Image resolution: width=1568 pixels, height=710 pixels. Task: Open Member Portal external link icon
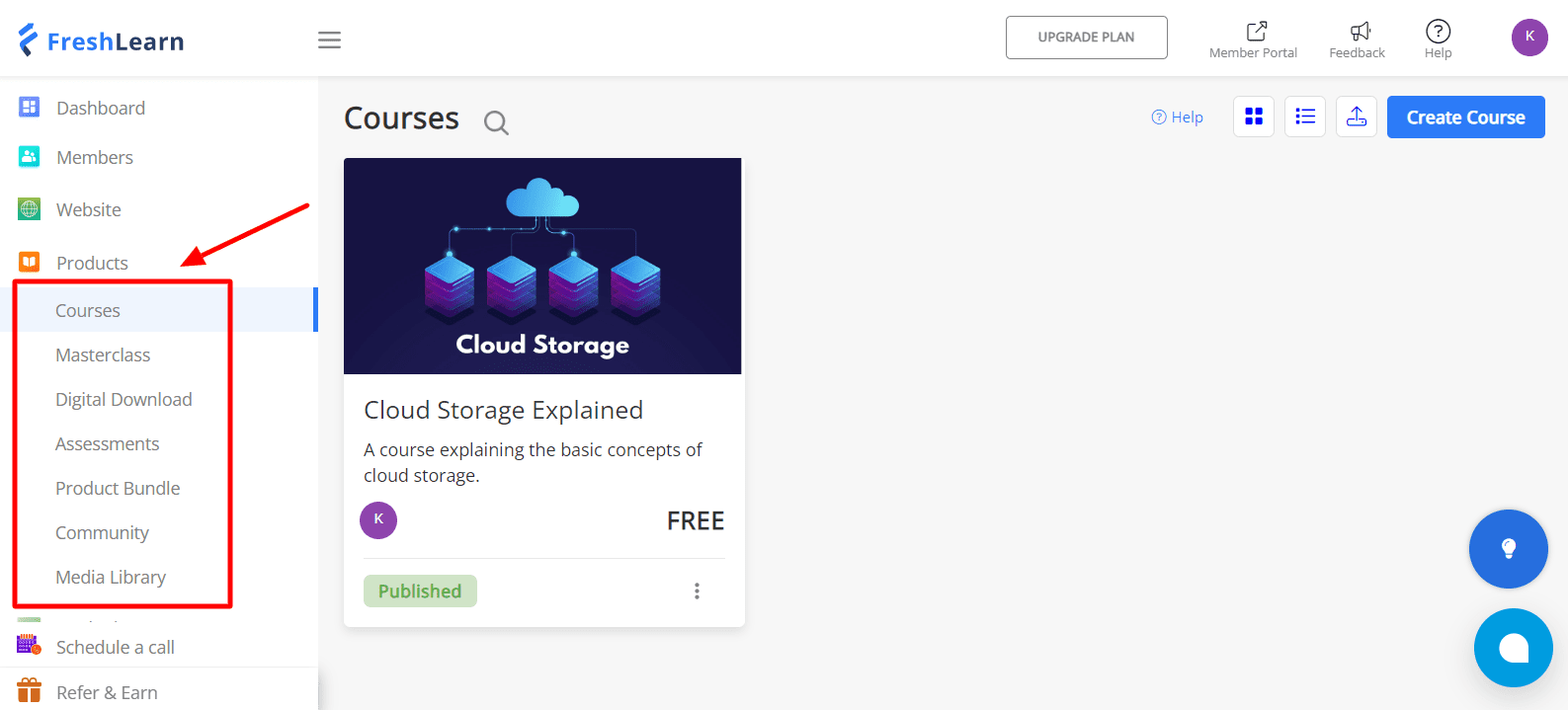click(1256, 32)
